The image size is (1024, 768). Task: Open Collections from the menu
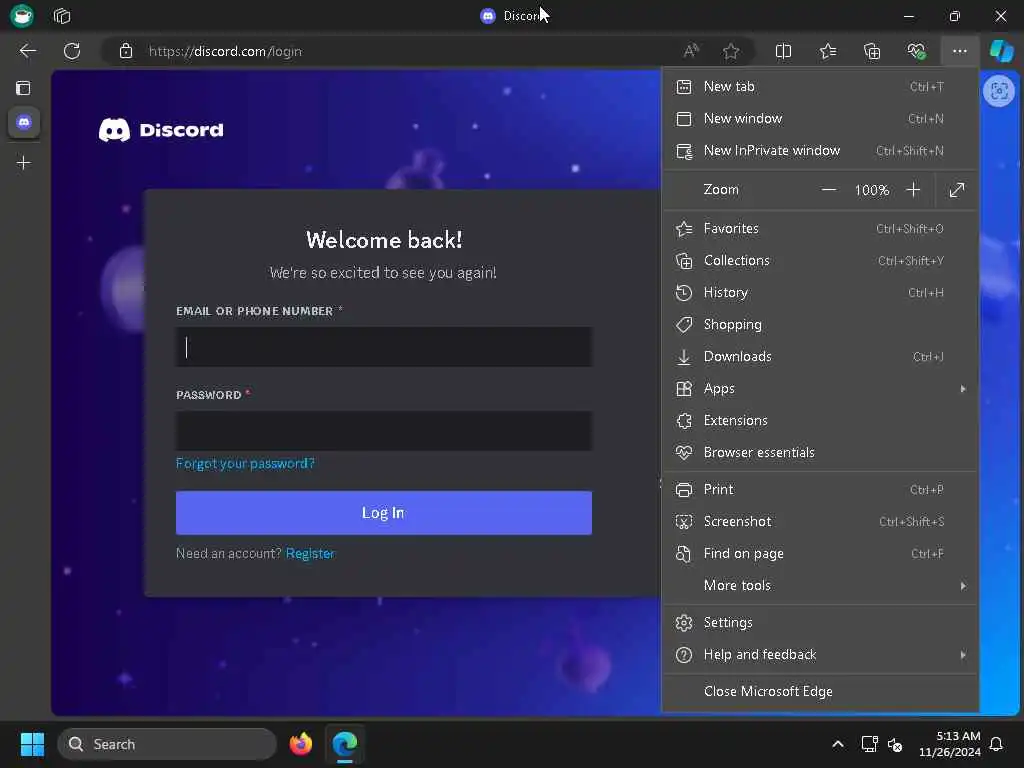820,261
